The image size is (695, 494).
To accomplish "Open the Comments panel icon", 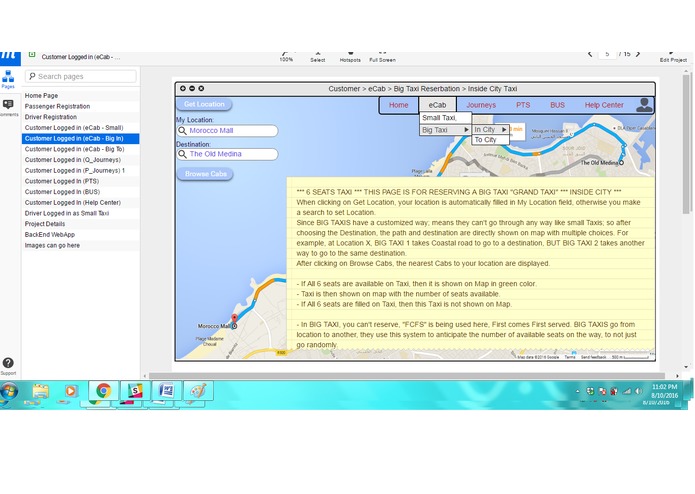I will pyautogui.click(x=8, y=108).
